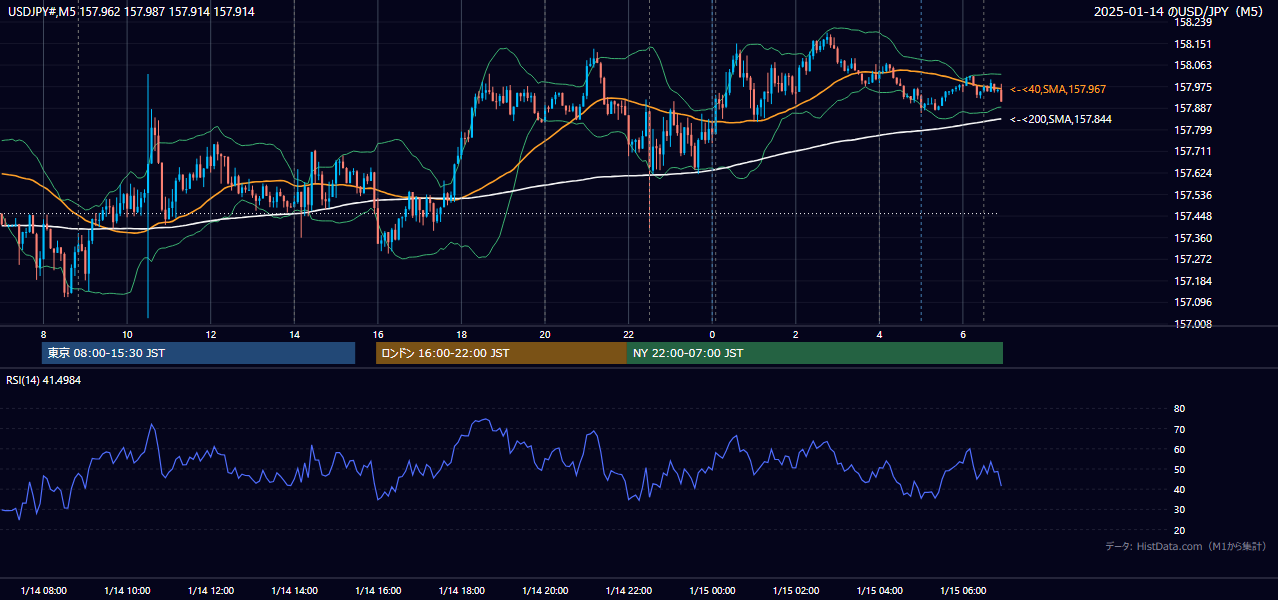Click price axis value 157.272
Image resolution: width=1278 pixels, height=600 pixels.
tap(1194, 260)
